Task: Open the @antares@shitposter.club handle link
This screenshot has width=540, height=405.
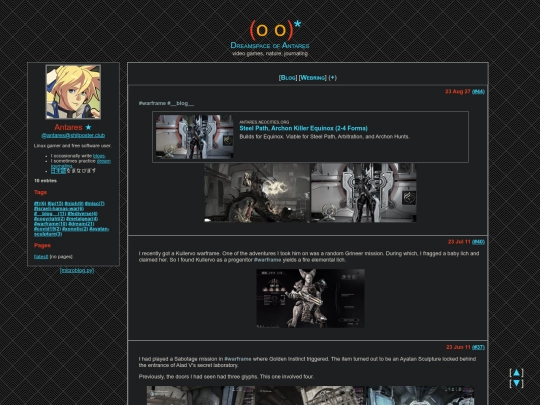Action: pos(73,135)
